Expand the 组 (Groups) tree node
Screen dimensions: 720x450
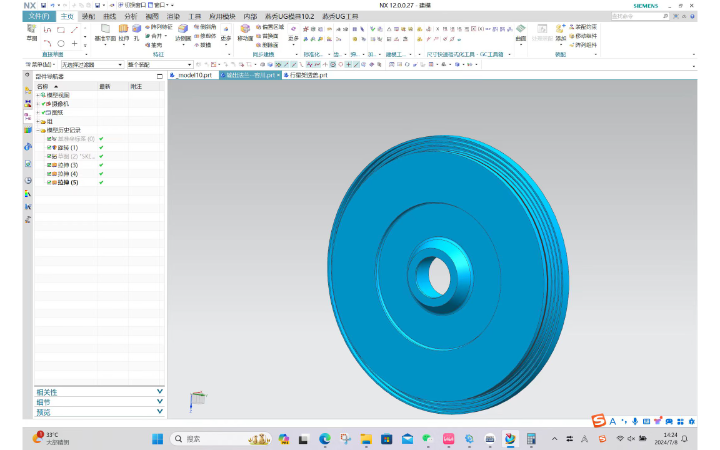pos(38,121)
